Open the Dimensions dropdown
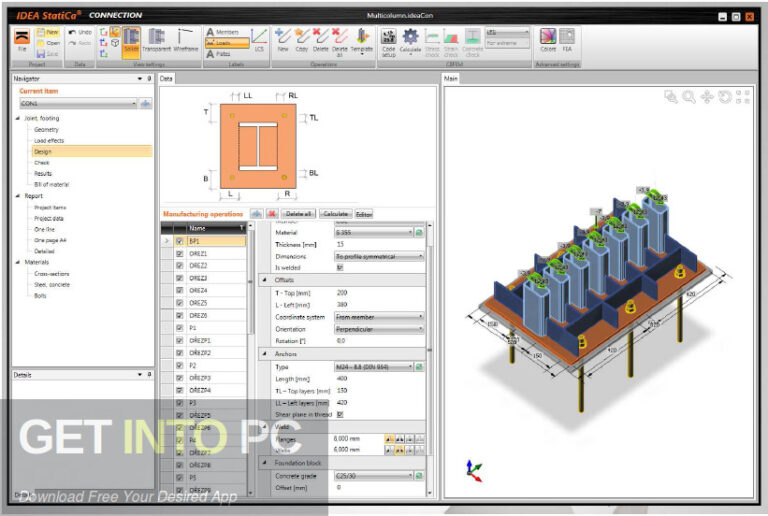Viewport: 768px width, 516px height. [x=379, y=257]
